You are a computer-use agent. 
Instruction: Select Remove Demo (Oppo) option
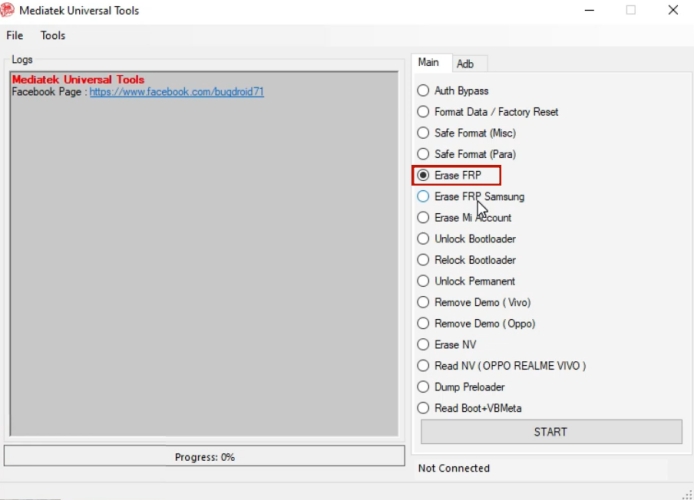[476, 324]
